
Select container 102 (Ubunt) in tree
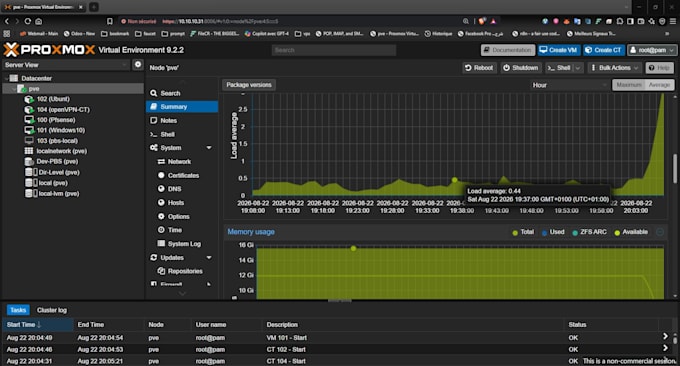[x=52, y=99]
